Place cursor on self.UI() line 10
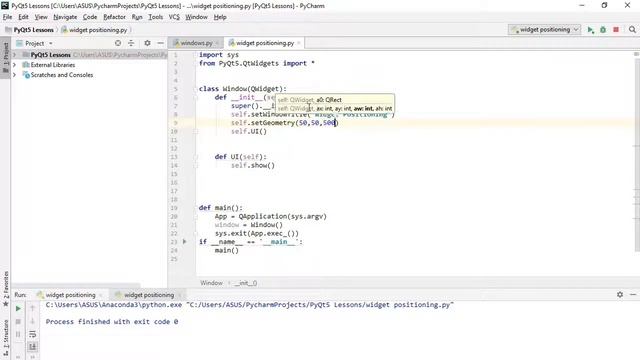Image resolution: width=640 pixels, height=360 pixels. [x=249, y=131]
